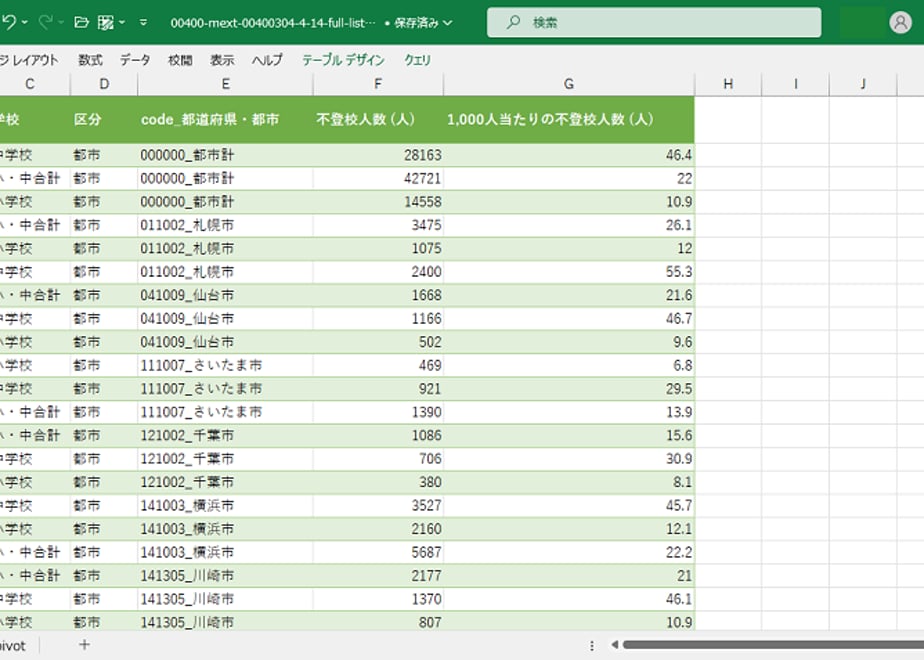Select cell with value 28163
This screenshot has width=924, height=660.
coord(378,155)
